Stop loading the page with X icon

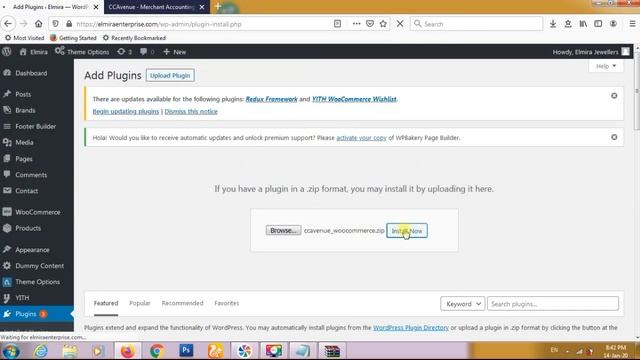(400, 24)
